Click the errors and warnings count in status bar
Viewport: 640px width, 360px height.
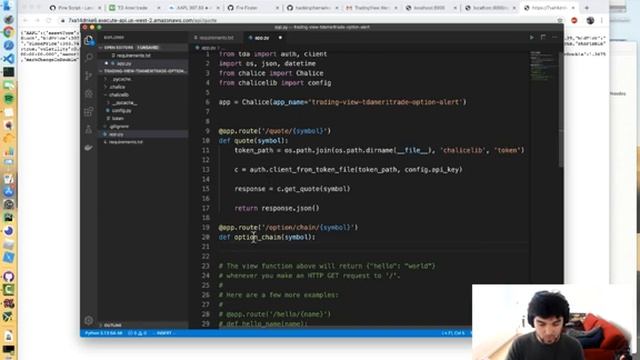tap(137, 333)
